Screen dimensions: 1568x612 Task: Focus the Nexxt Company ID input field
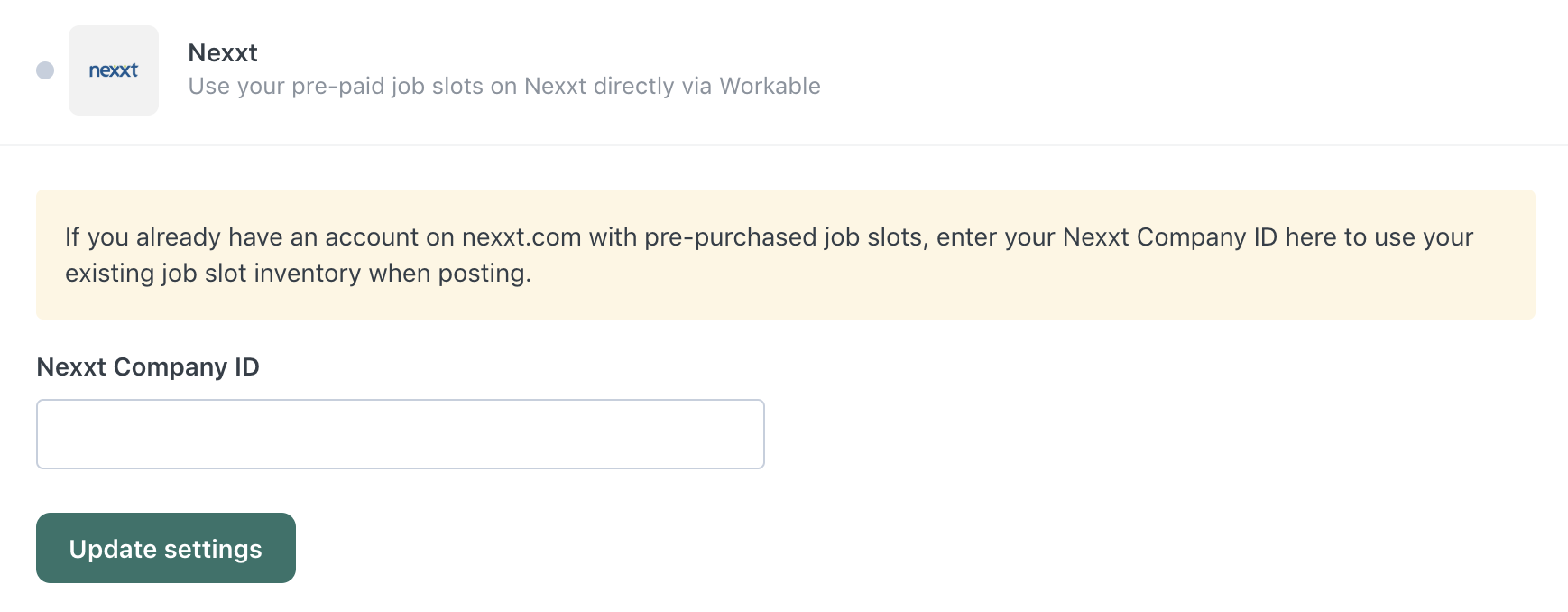pyautogui.click(x=400, y=434)
